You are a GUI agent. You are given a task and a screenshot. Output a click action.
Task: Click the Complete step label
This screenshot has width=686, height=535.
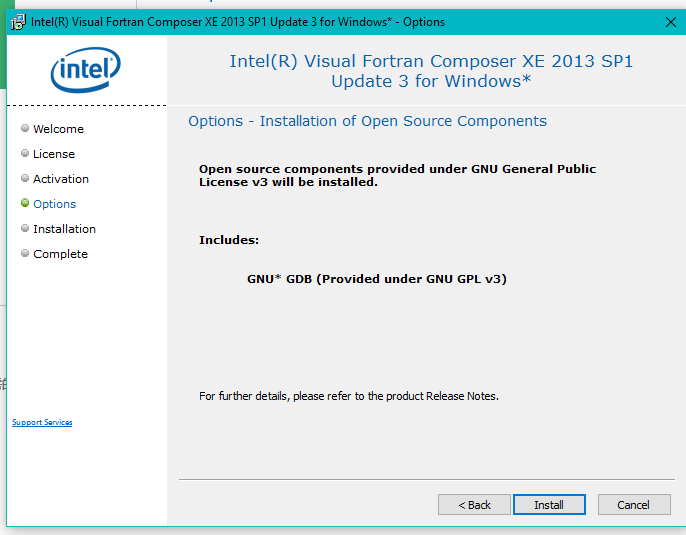pyautogui.click(x=60, y=254)
